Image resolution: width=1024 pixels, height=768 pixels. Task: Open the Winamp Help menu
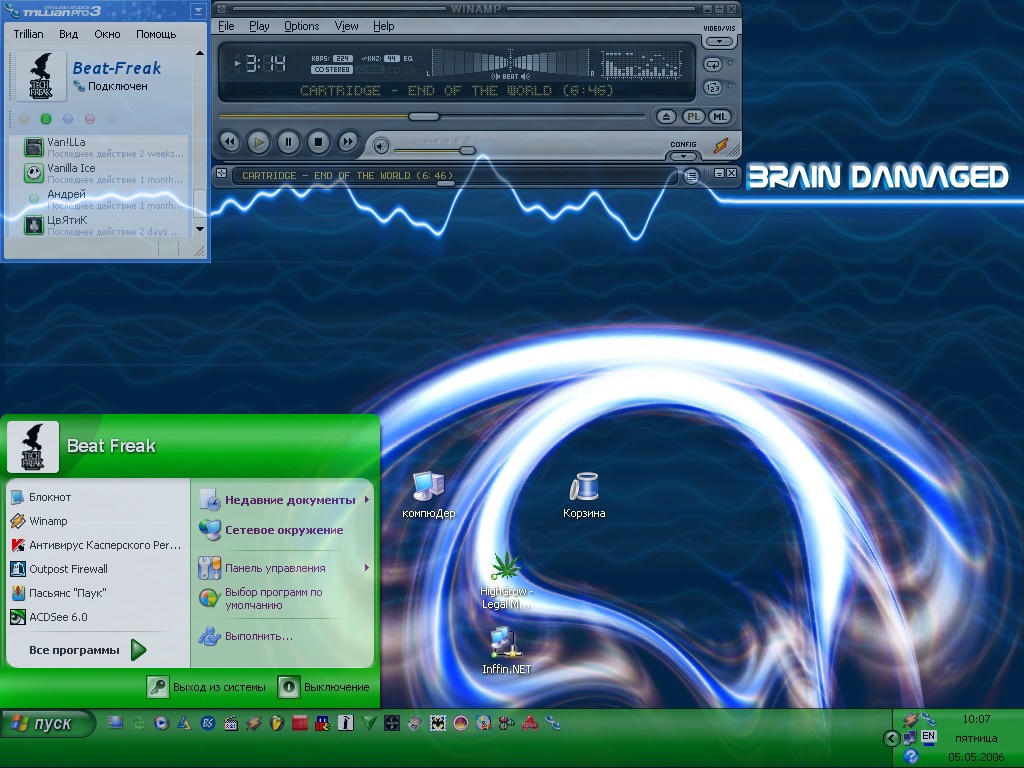(383, 26)
